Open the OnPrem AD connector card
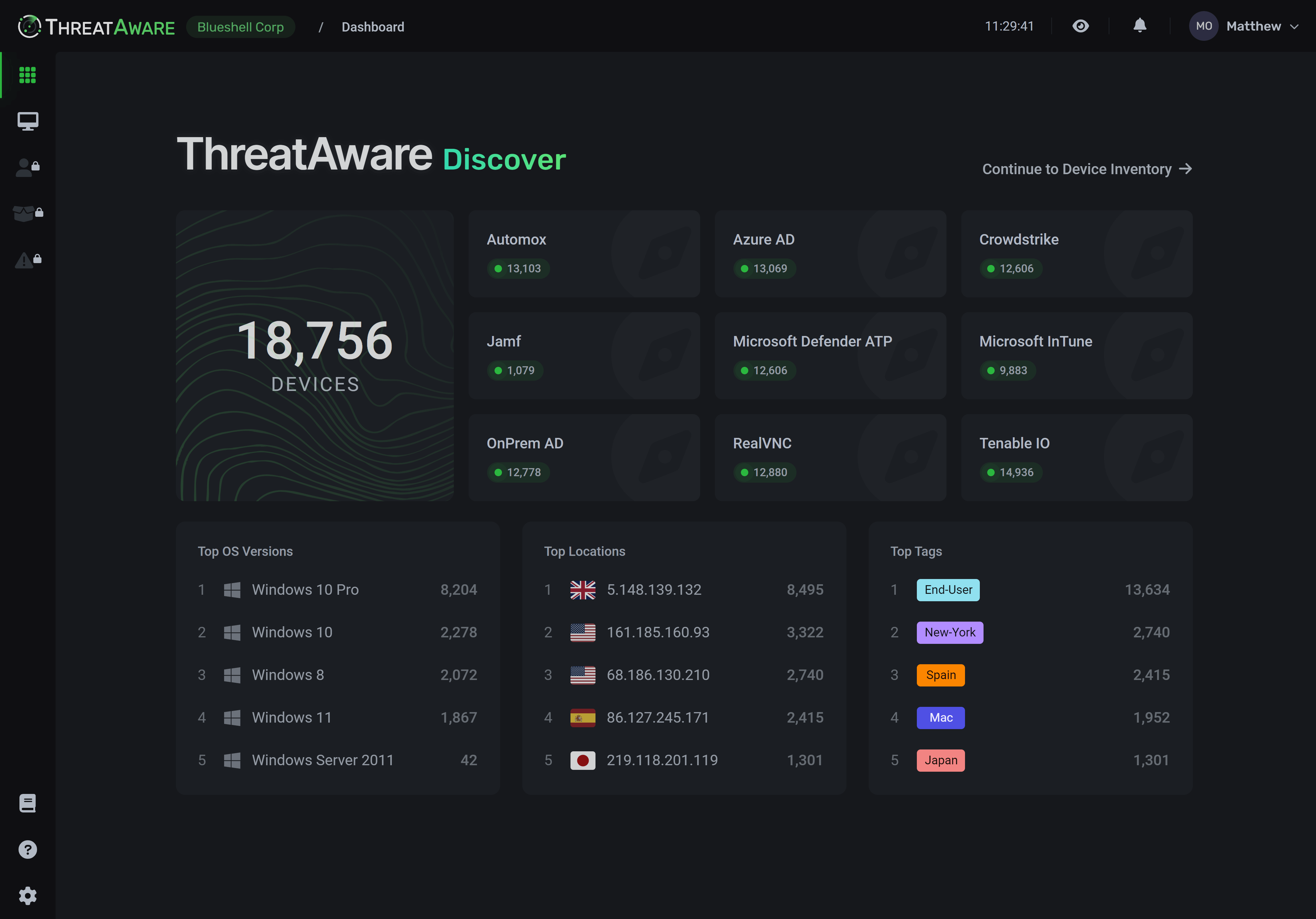This screenshot has width=1316, height=919. pos(584,458)
